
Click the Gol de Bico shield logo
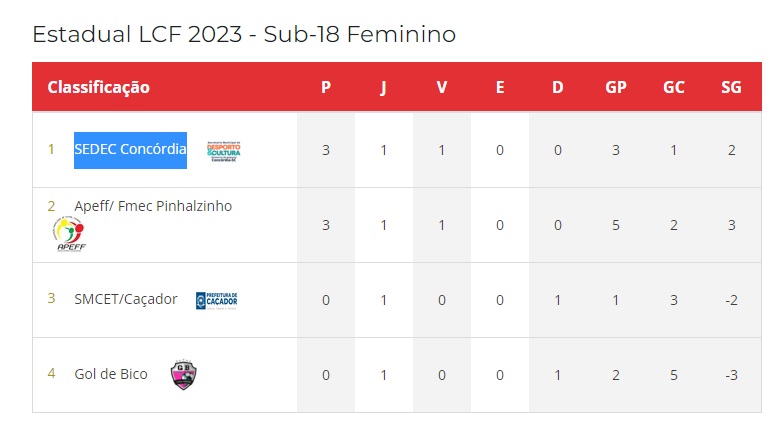tap(183, 374)
